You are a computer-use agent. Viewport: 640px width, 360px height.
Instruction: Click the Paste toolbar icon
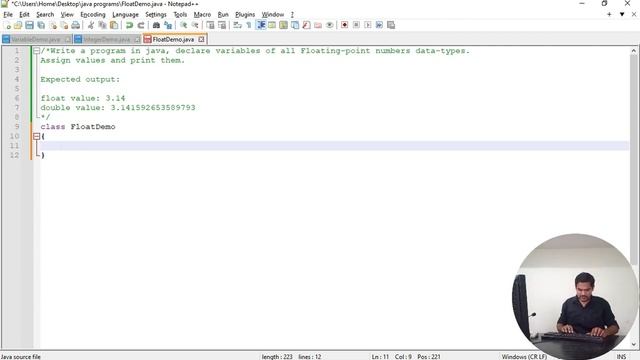(114, 25)
